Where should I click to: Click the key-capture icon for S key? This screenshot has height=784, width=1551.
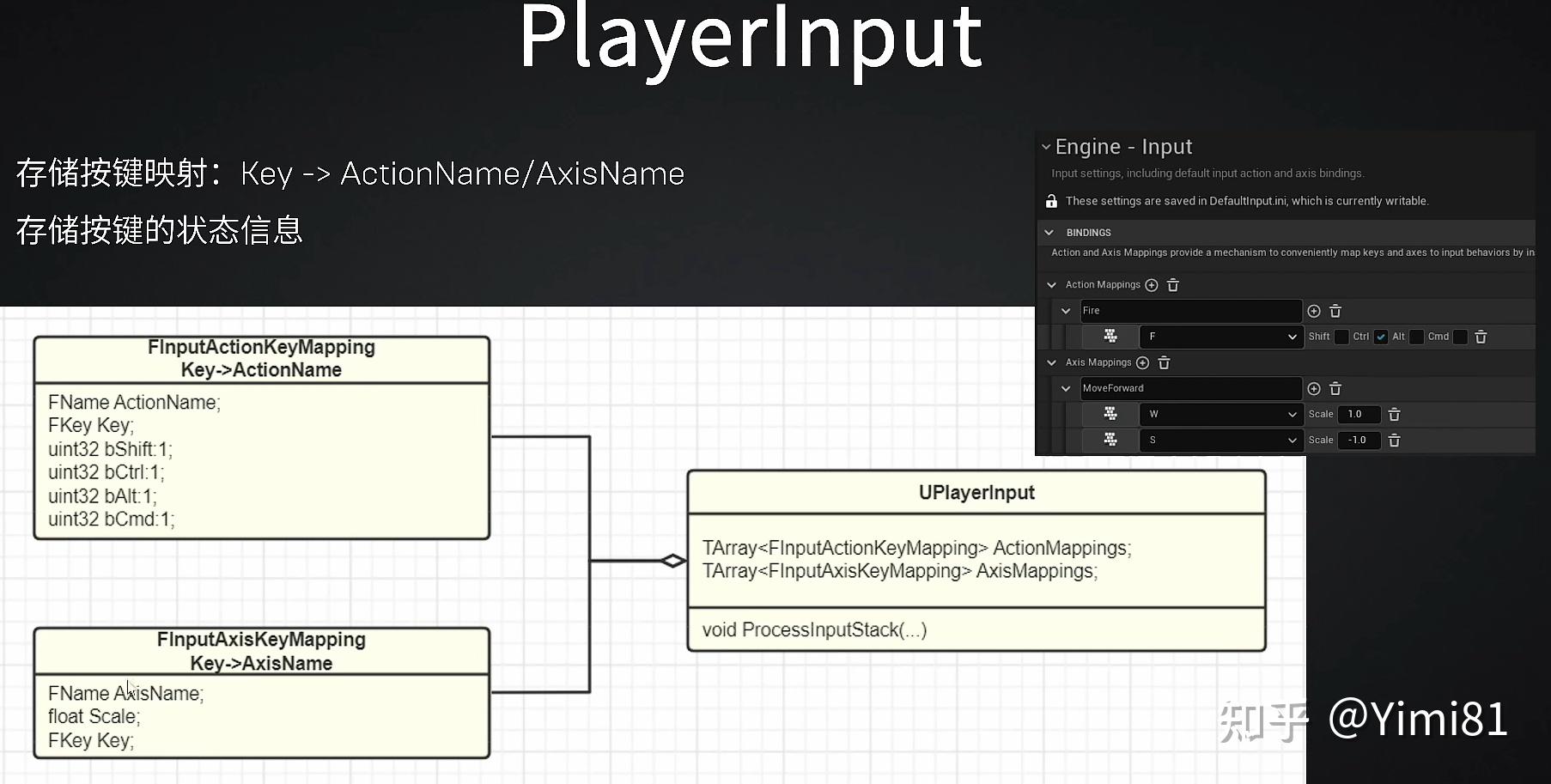1110,440
